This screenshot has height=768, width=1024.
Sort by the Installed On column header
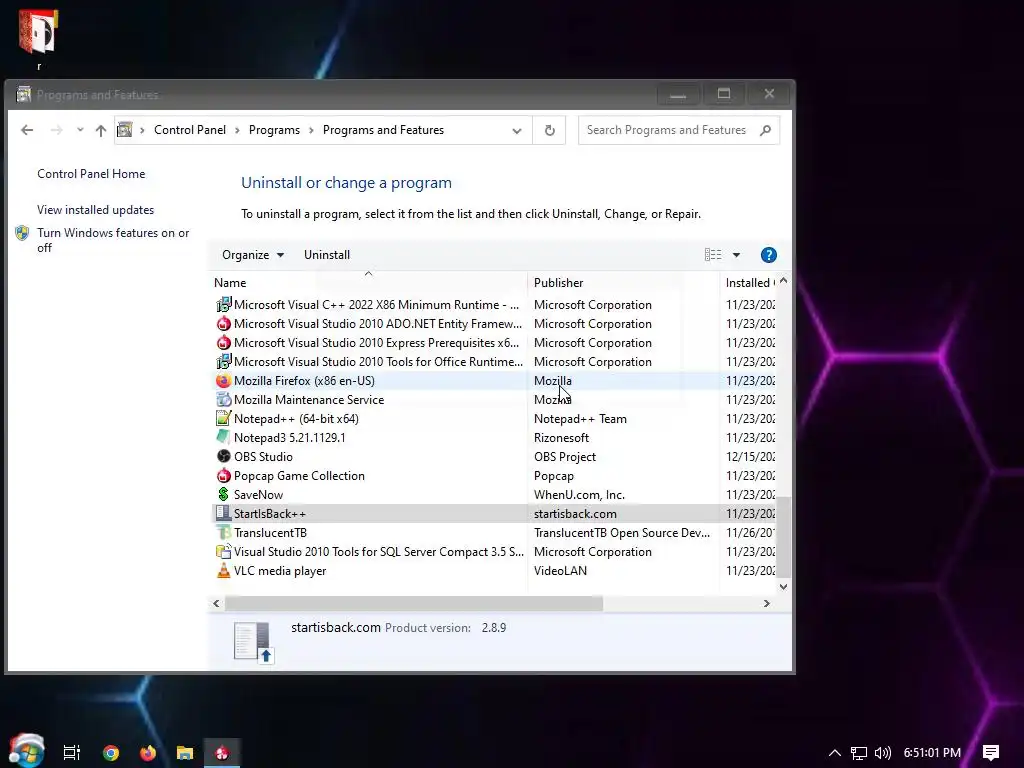[750, 283]
